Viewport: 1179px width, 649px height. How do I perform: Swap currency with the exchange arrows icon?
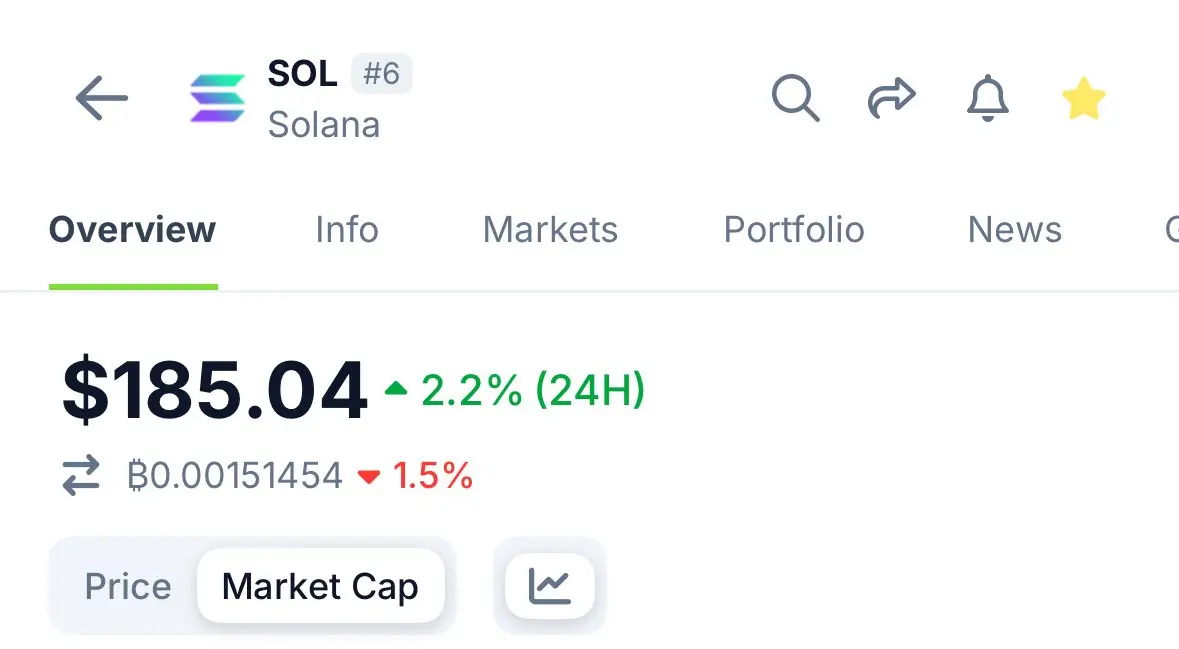[x=81, y=475]
